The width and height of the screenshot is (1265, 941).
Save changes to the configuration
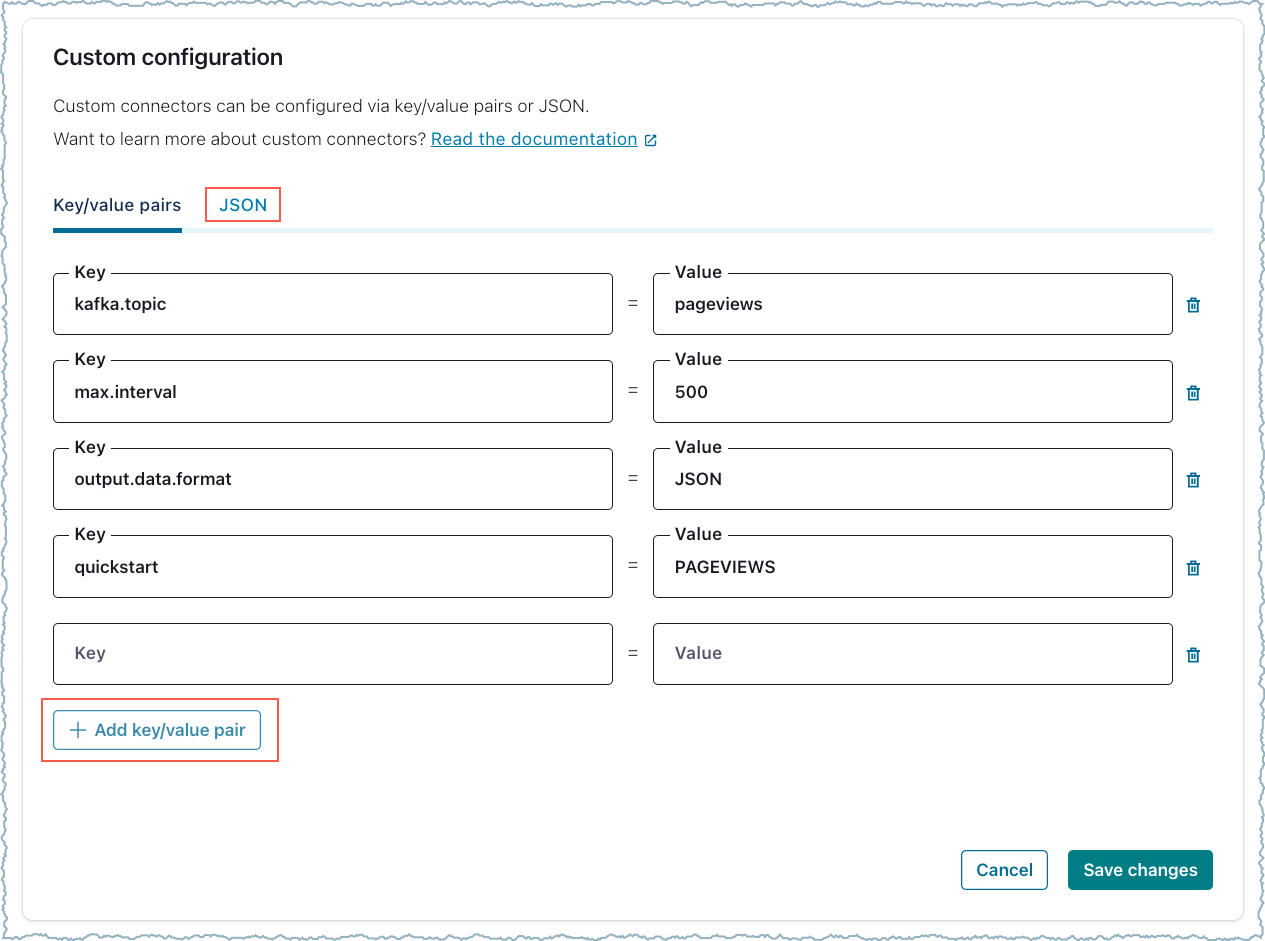1139,870
